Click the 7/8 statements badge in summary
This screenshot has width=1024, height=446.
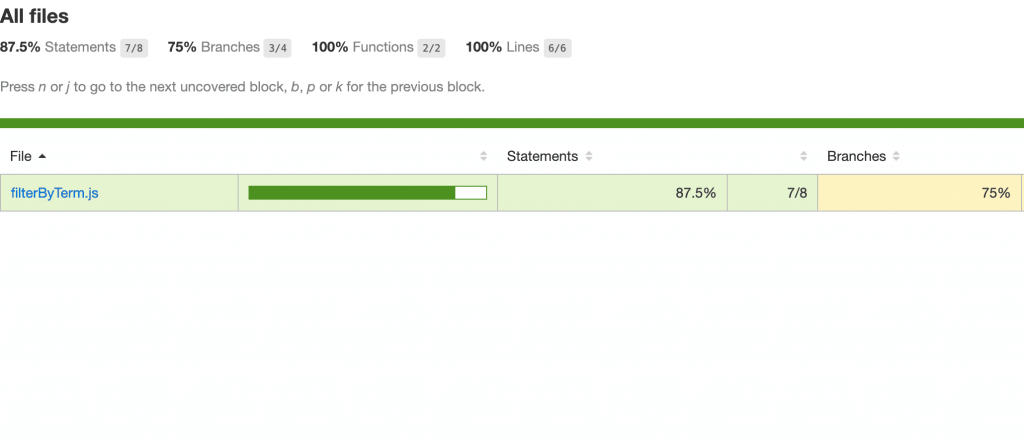click(x=134, y=48)
